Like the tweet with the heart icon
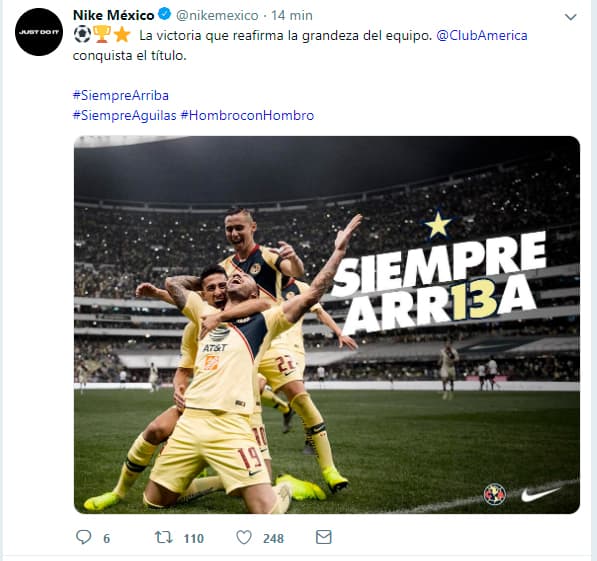The height and width of the screenshot is (561, 597). 244,537
